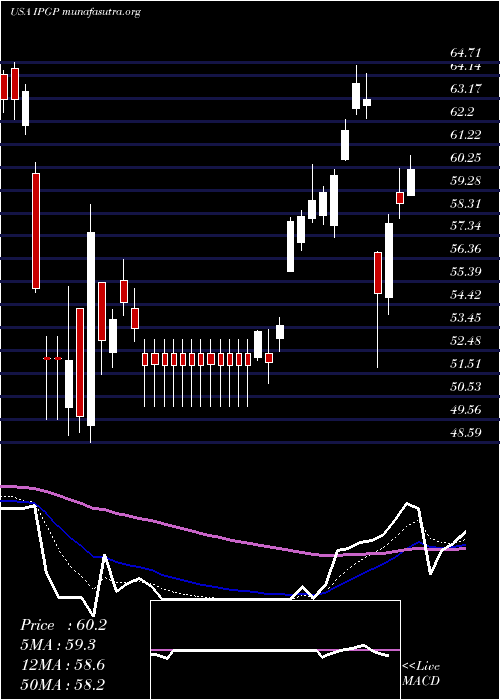The height and width of the screenshot is (700, 500).
Task: Click the 5MA : 59.3 readout
Action: pyautogui.click(x=58, y=645)
